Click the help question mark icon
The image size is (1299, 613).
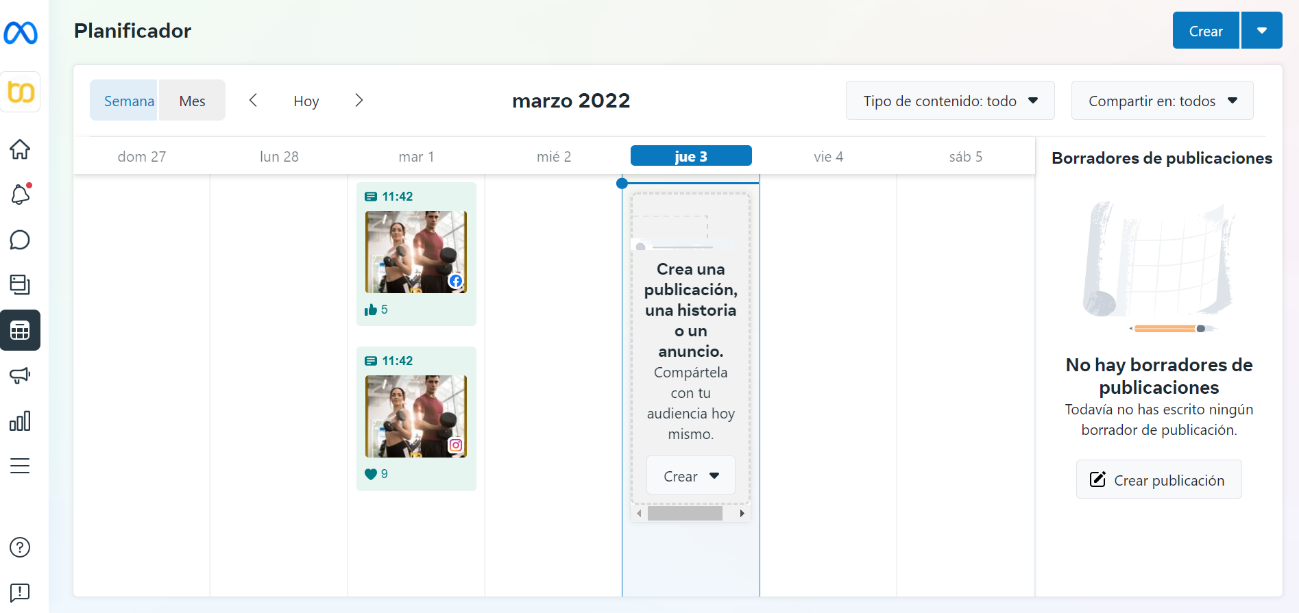pyautogui.click(x=20, y=547)
